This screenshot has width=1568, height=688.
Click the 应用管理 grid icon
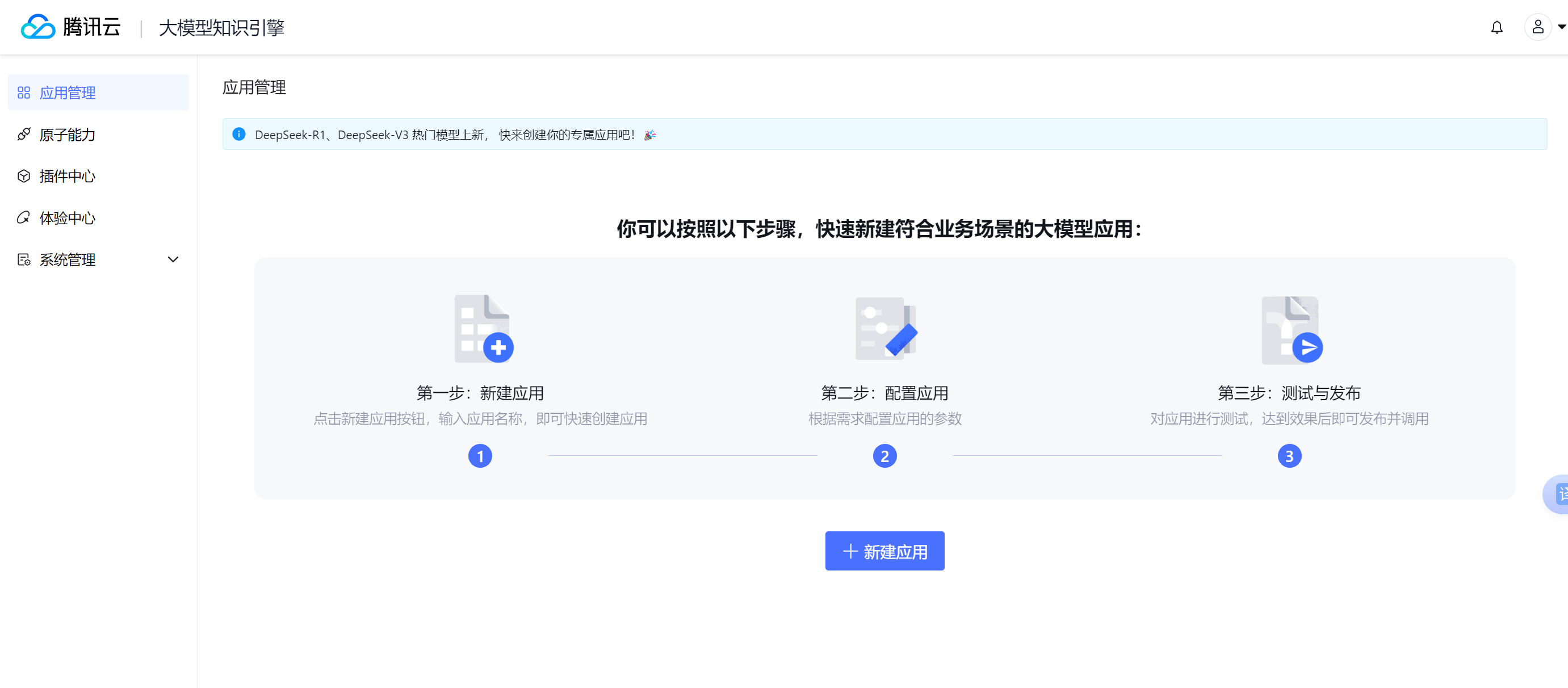[x=24, y=93]
